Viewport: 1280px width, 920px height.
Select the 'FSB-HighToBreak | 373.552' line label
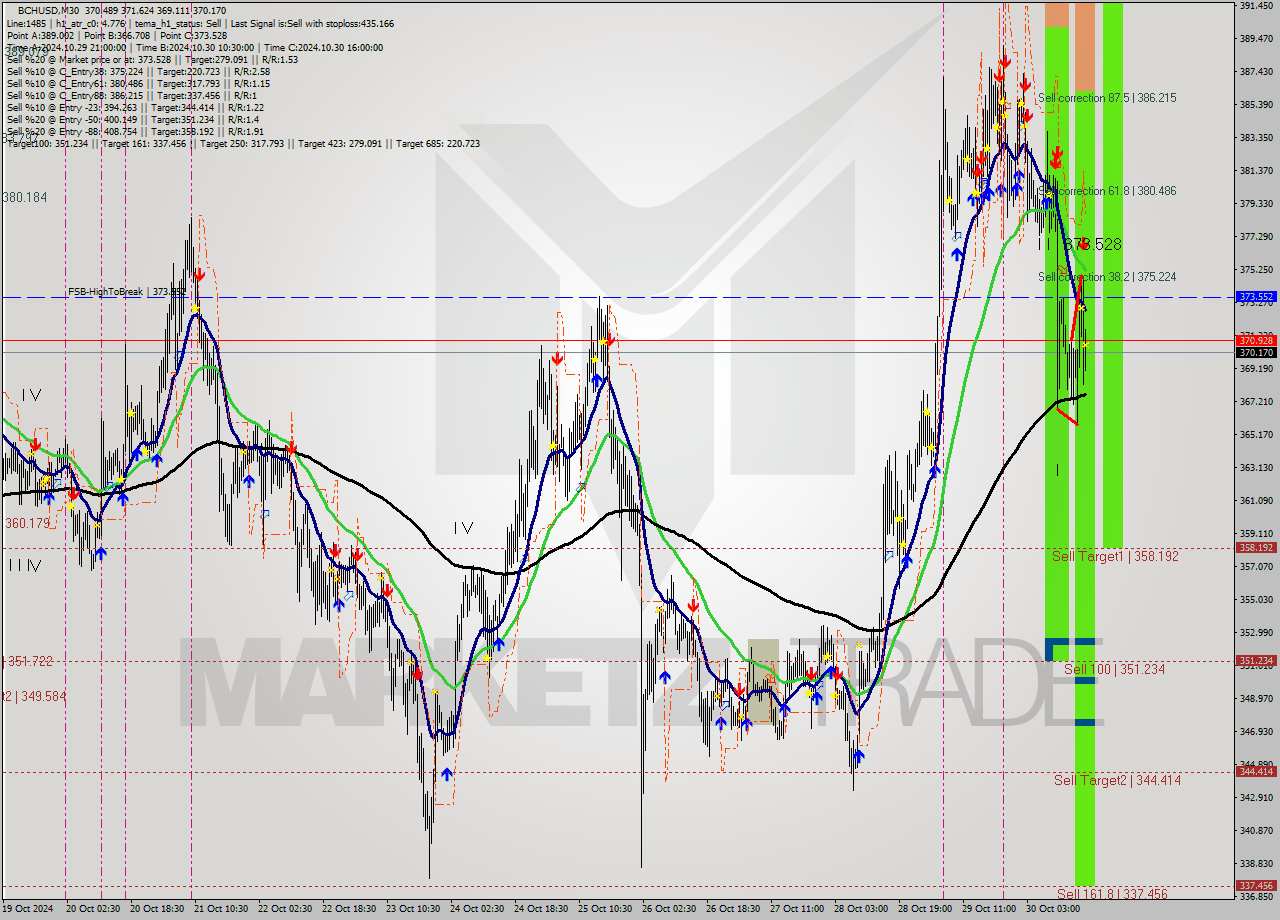pyautogui.click(x=126, y=292)
